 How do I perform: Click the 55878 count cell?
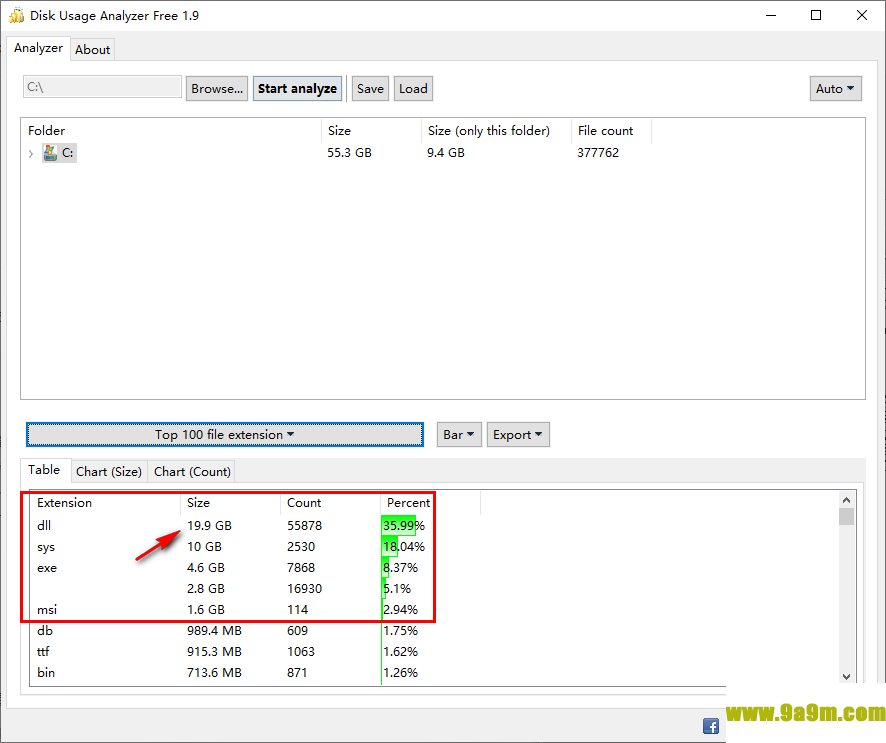tap(305, 525)
